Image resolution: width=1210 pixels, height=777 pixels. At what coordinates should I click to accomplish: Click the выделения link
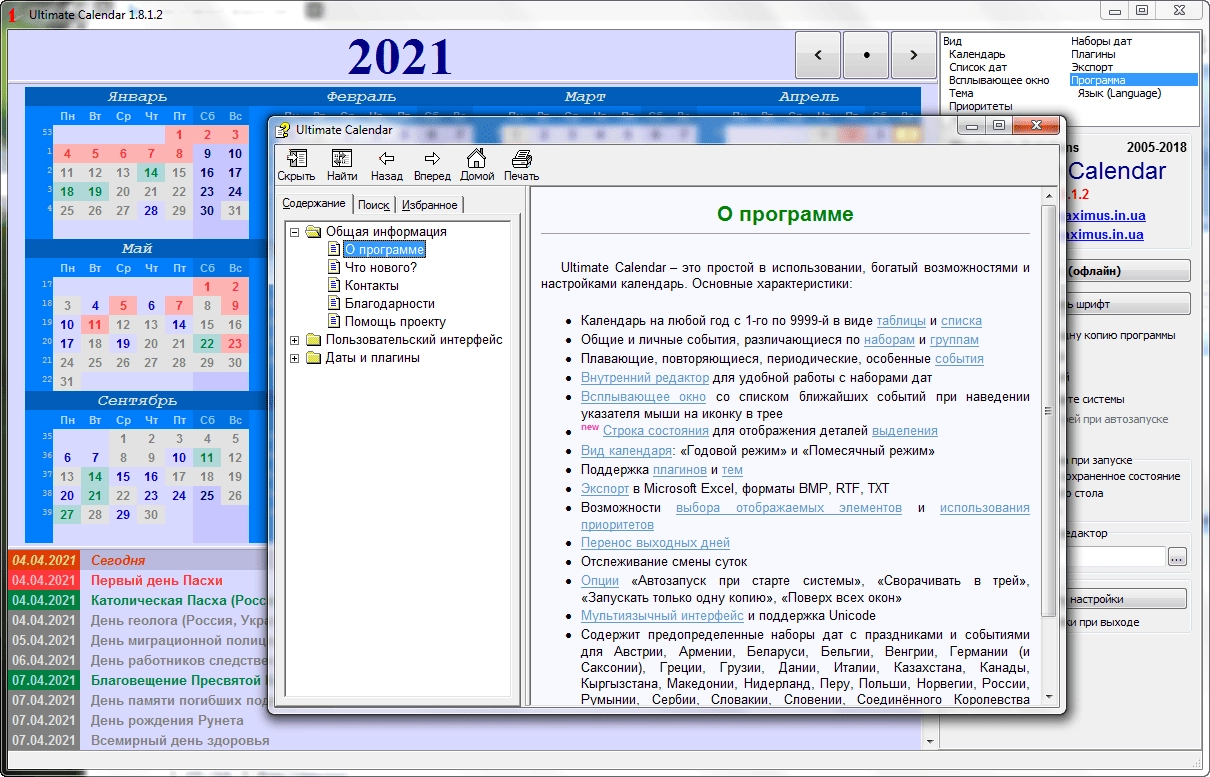(x=905, y=431)
